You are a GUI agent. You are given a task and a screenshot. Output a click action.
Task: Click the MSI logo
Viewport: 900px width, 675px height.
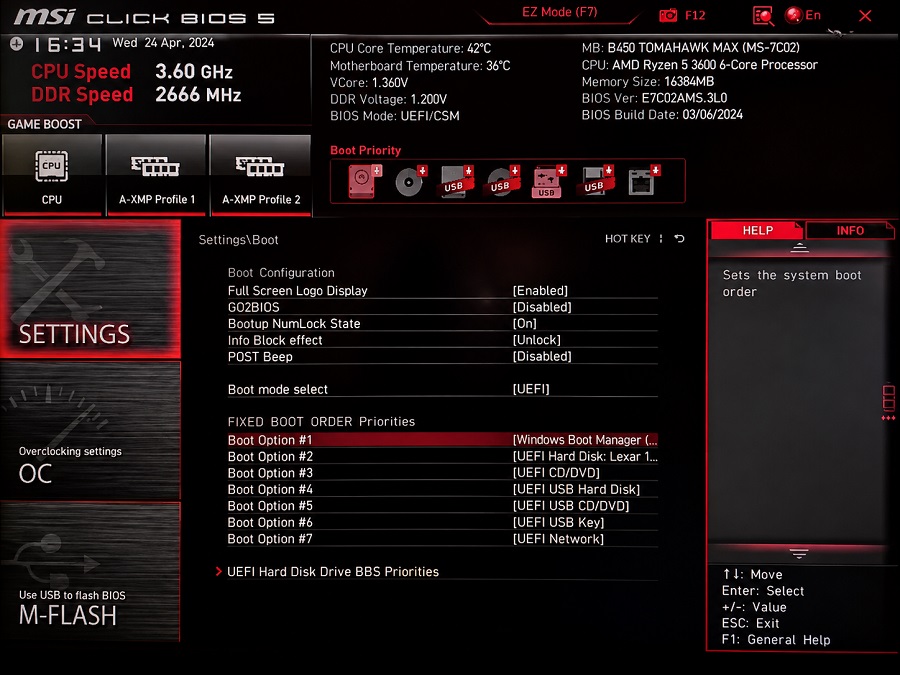pos(44,16)
